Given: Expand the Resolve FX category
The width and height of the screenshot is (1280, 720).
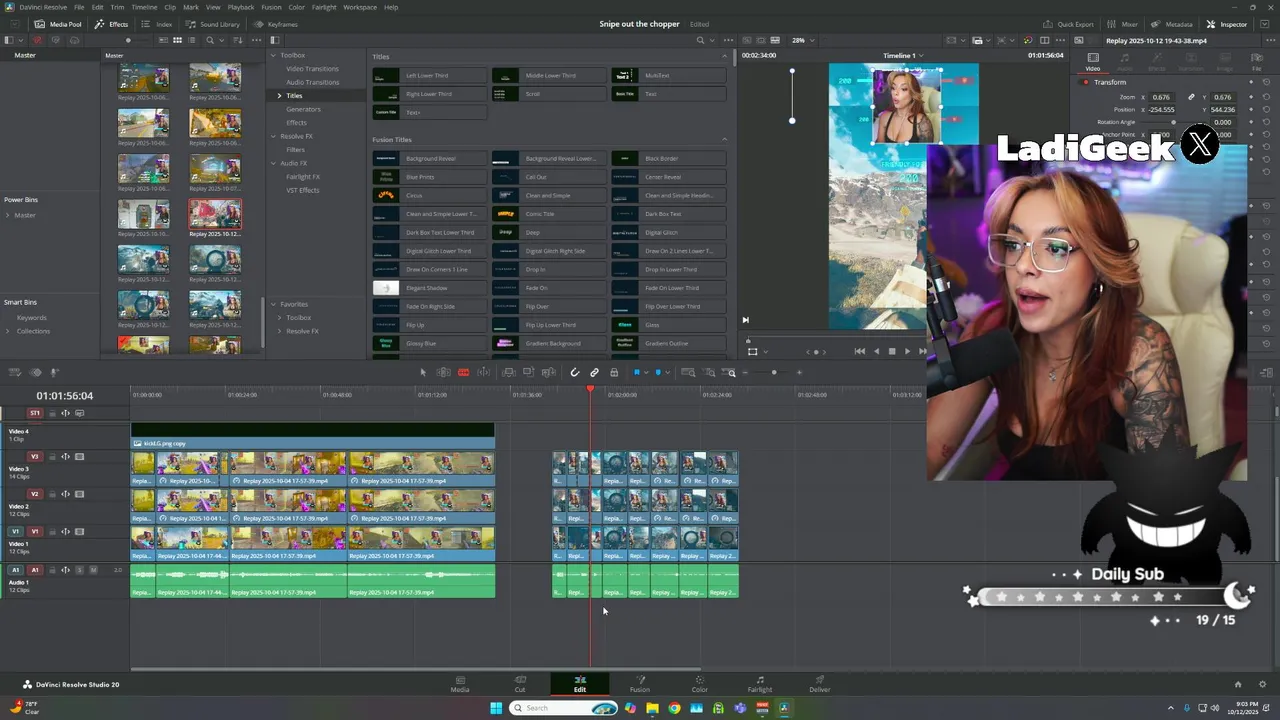Looking at the screenshot, I should click(x=272, y=136).
